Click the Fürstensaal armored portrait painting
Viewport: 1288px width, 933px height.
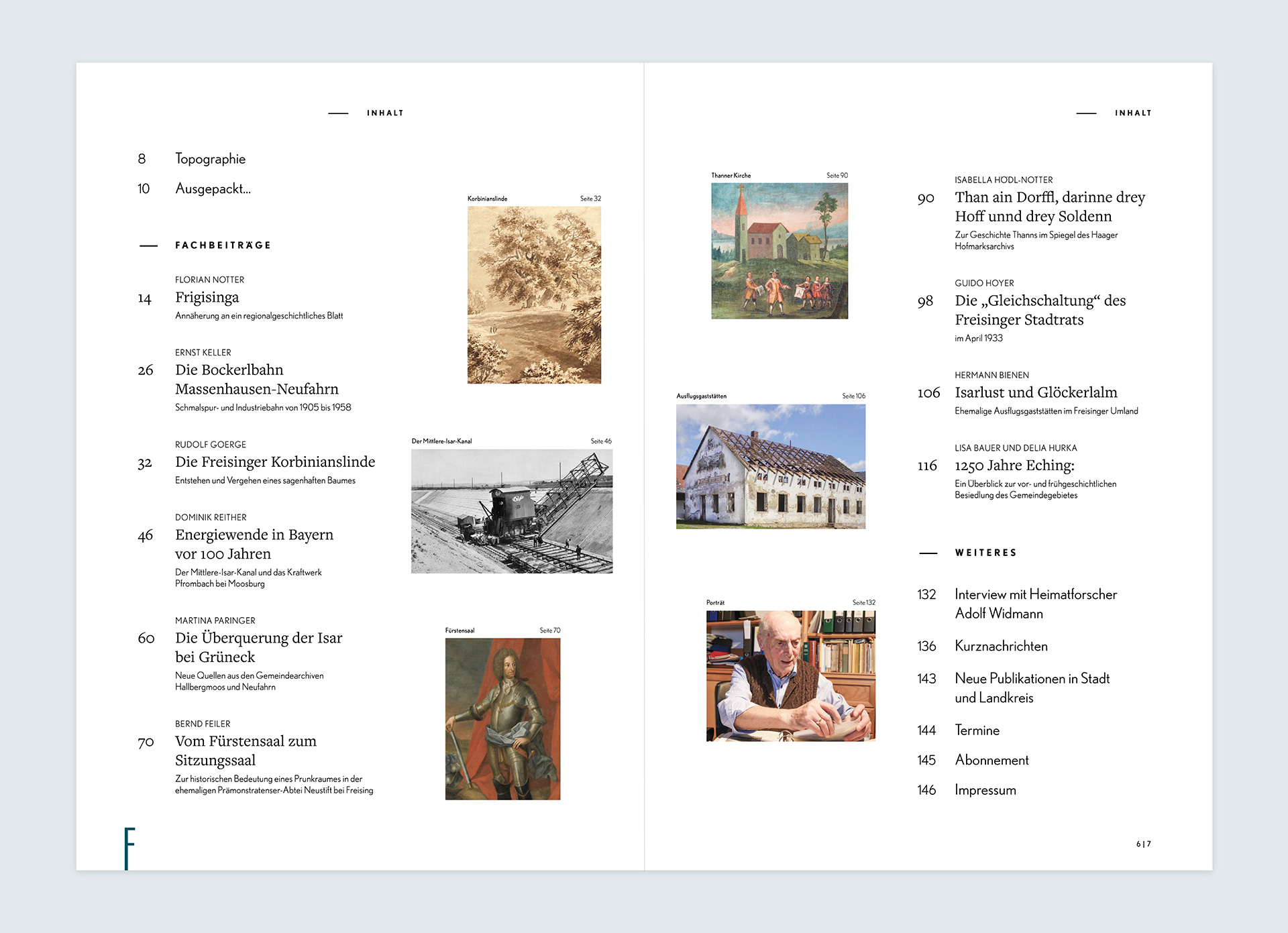click(502, 718)
